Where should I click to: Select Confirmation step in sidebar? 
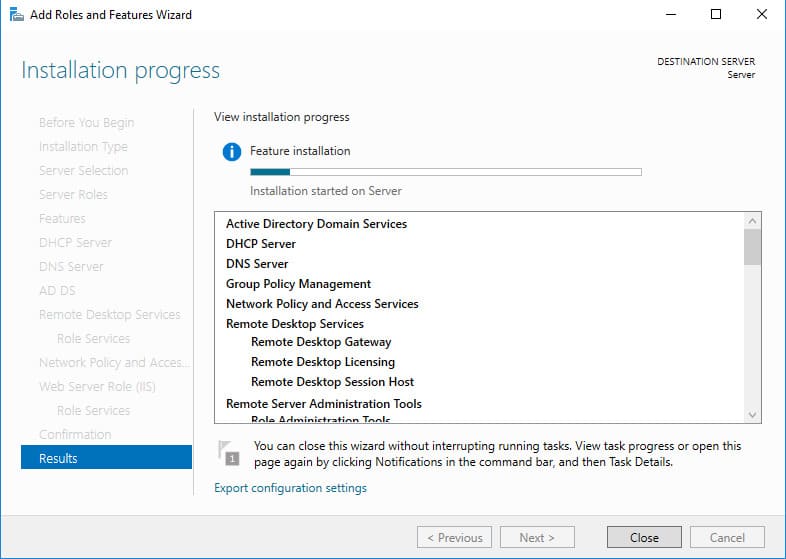click(75, 434)
